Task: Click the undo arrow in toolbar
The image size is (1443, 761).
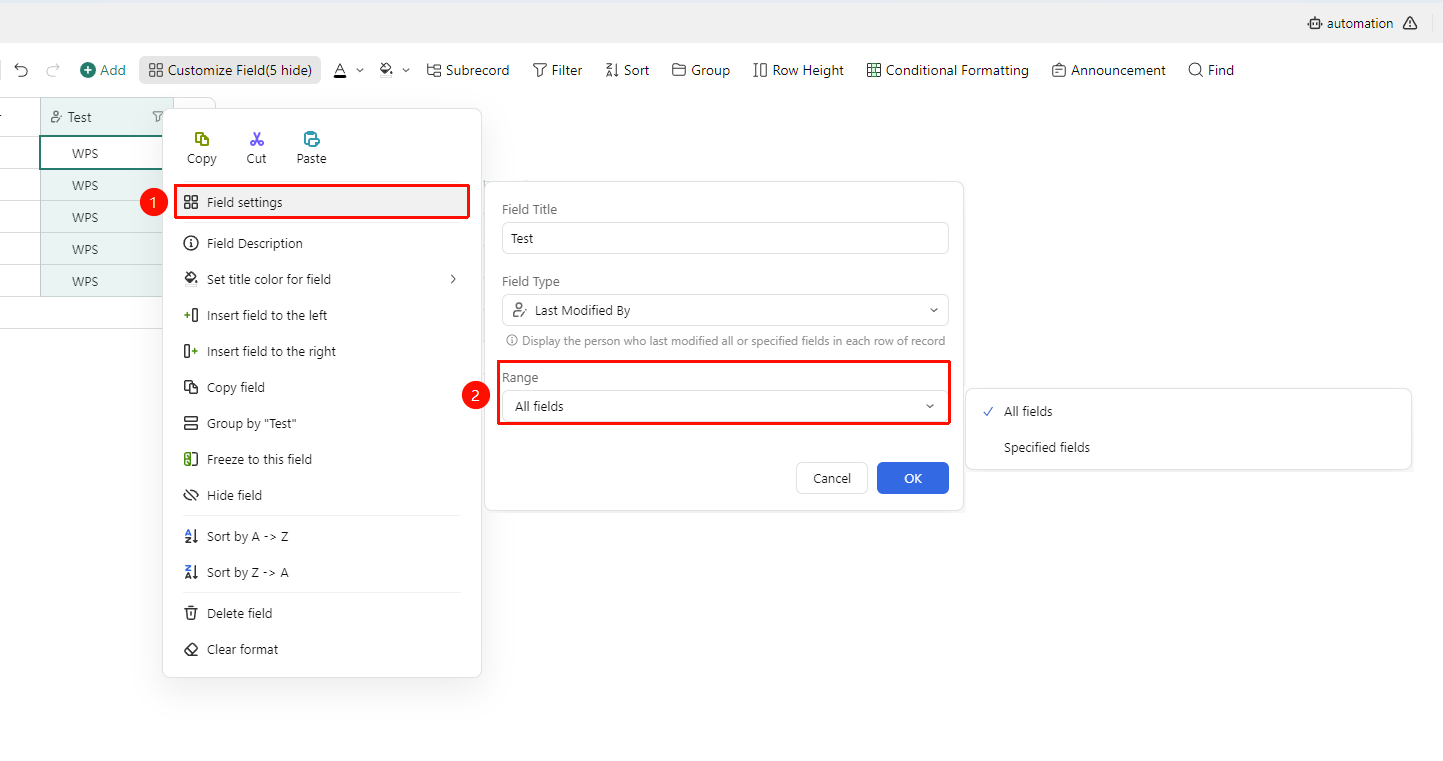Action: pyautogui.click(x=21, y=70)
